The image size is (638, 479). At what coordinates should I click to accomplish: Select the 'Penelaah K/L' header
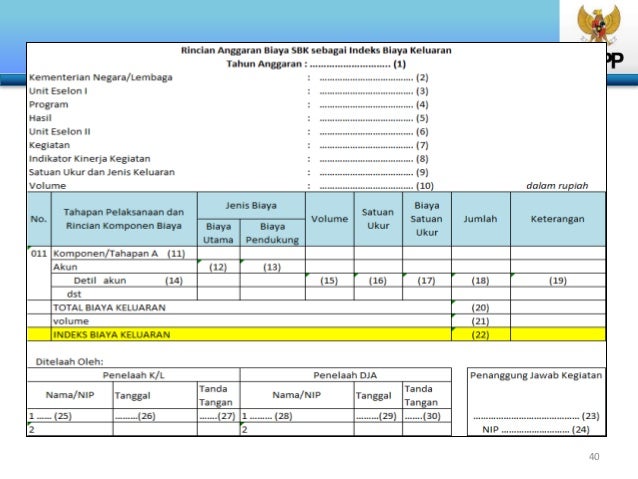point(134,375)
